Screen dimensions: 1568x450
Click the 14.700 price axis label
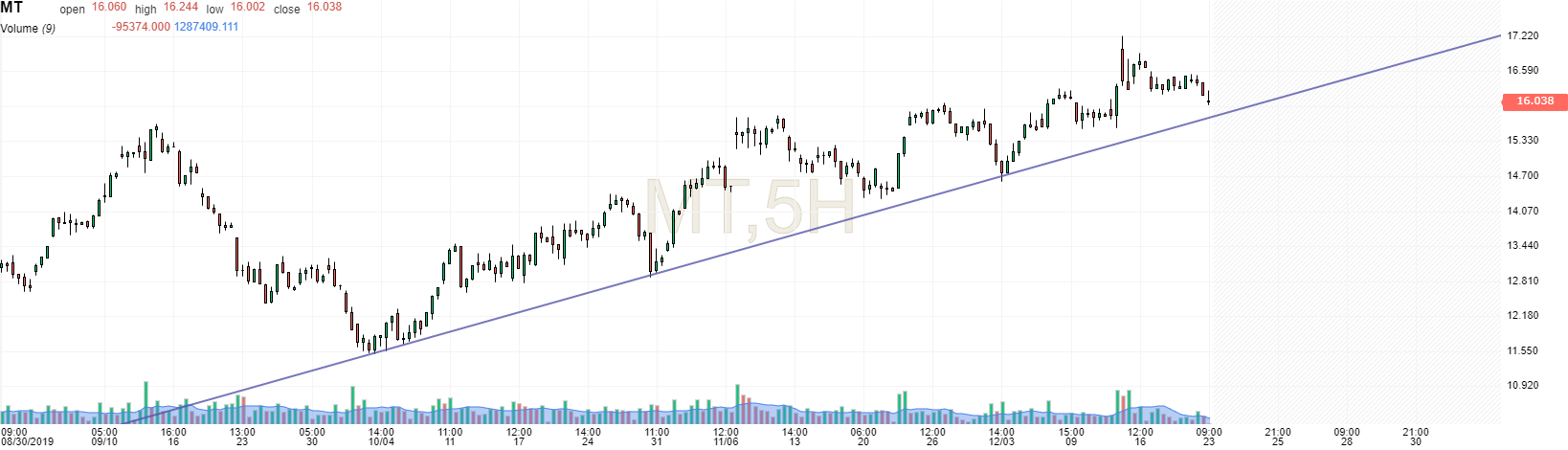pyautogui.click(x=1522, y=175)
